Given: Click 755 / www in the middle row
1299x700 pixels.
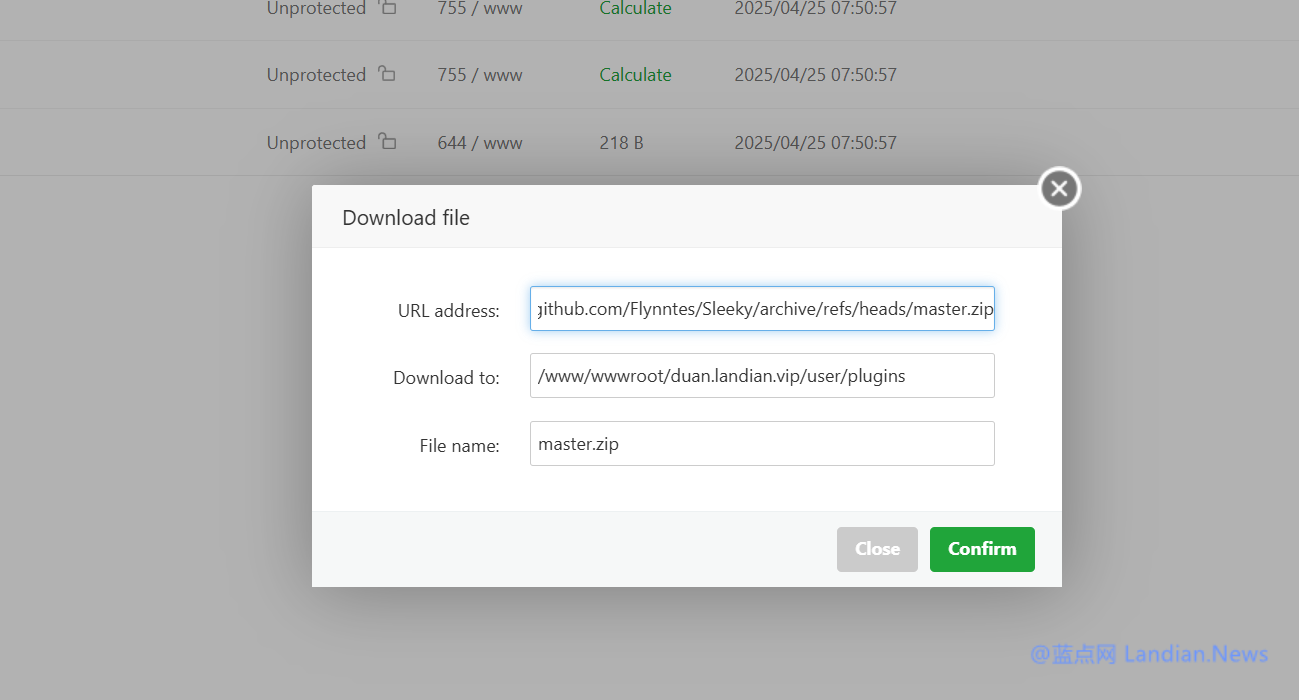Looking at the screenshot, I should pos(480,75).
